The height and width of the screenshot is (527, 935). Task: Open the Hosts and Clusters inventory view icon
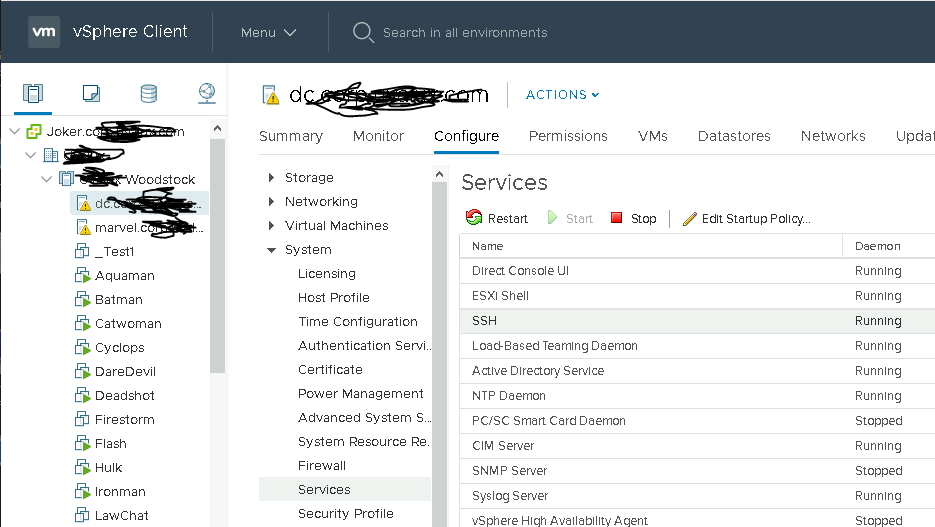[33, 94]
